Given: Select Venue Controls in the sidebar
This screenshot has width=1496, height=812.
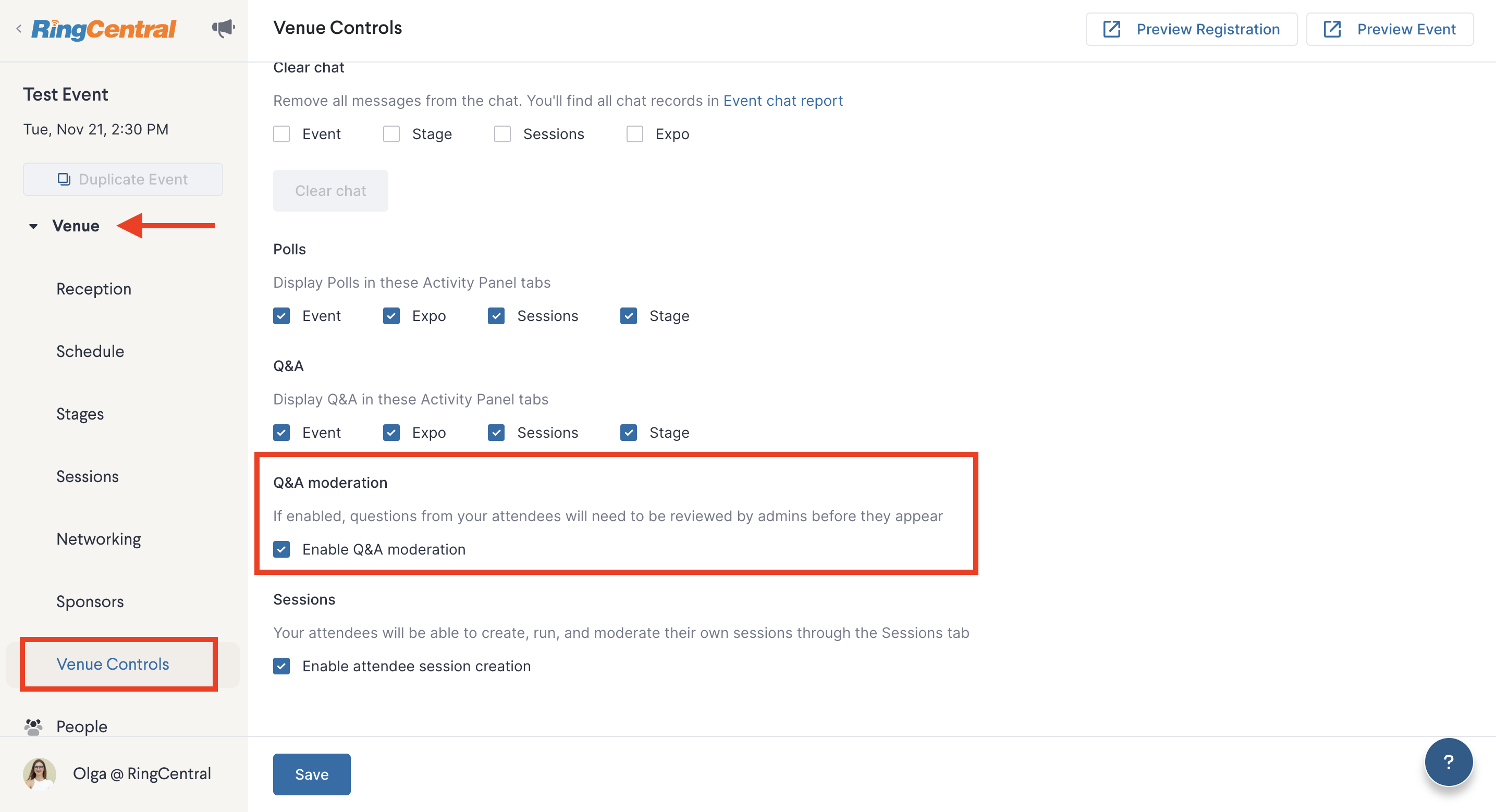Looking at the screenshot, I should [113, 664].
